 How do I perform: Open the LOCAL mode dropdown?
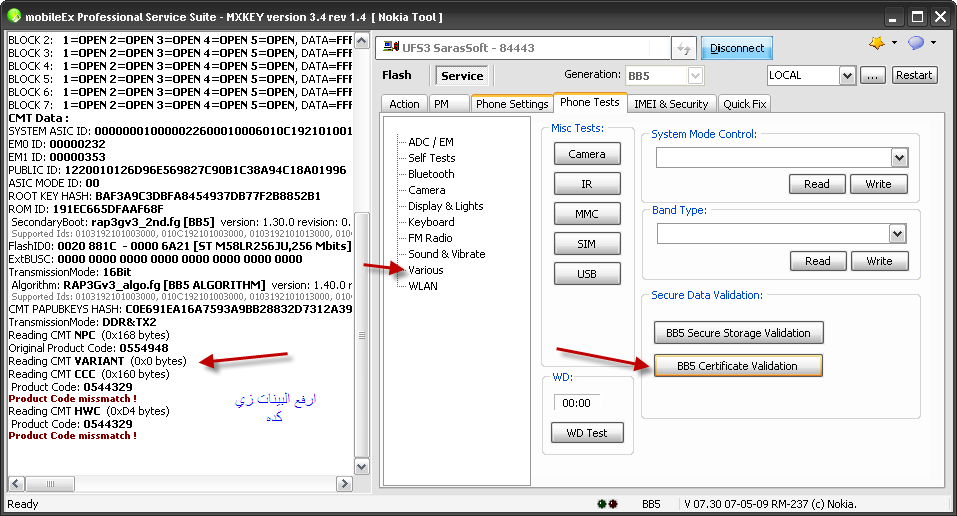tap(847, 76)
